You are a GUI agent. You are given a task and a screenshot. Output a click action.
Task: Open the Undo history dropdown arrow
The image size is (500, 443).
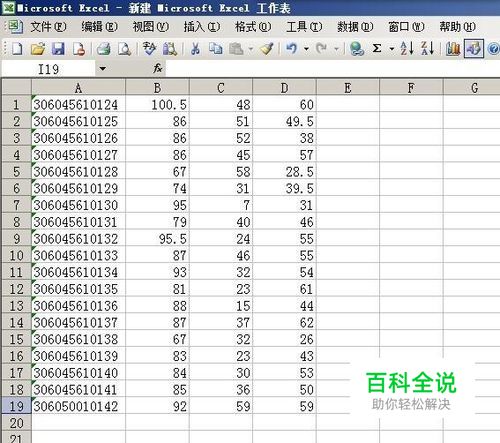[306, 49]
